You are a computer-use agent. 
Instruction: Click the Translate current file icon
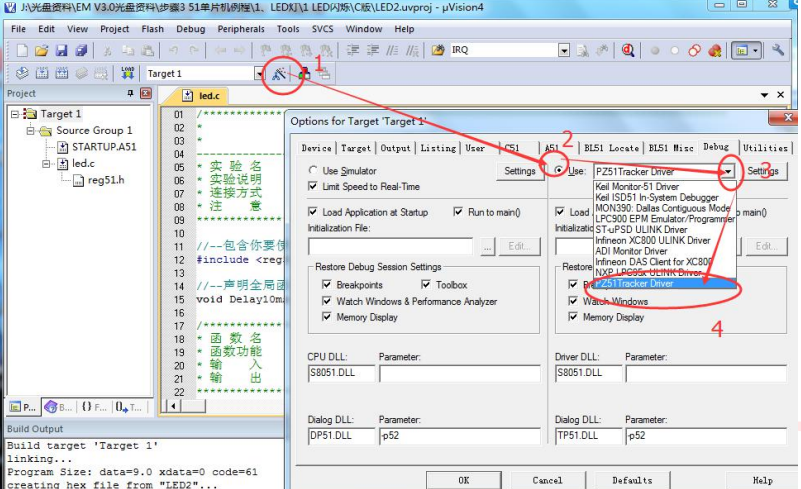coord(22,73)
